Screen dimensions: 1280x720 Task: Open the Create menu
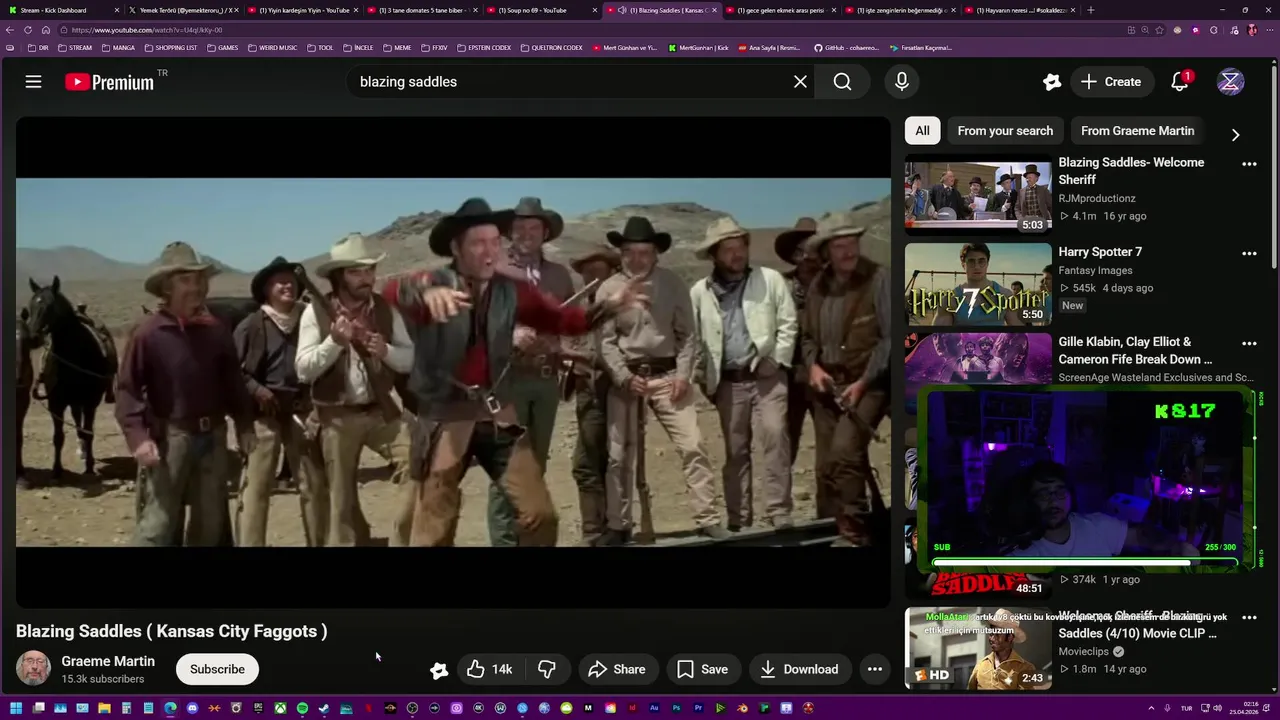(1110, 82)
